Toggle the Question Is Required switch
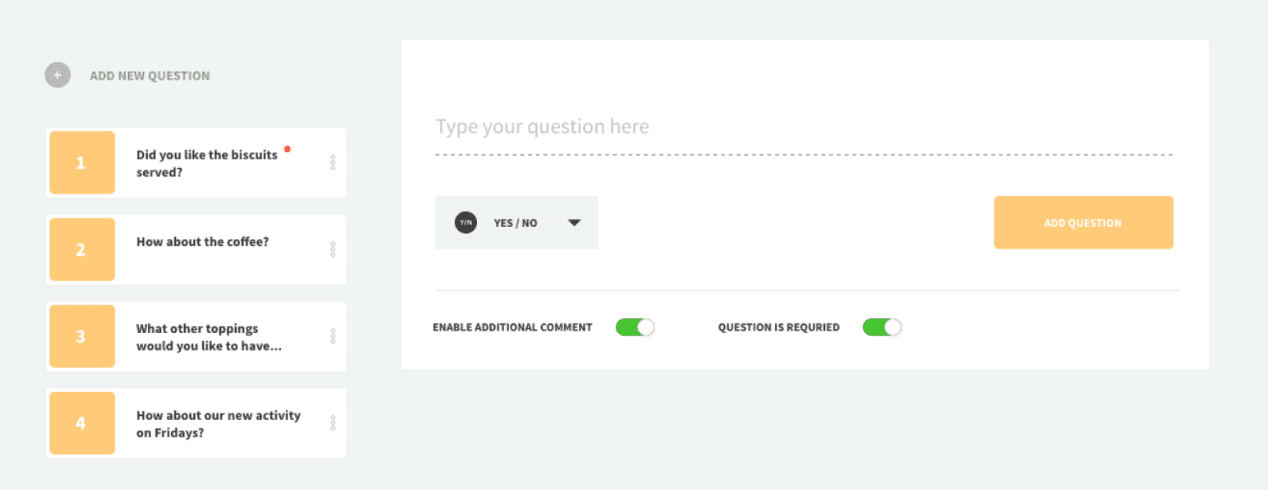The image size is (1268, 490). [882, 327]
